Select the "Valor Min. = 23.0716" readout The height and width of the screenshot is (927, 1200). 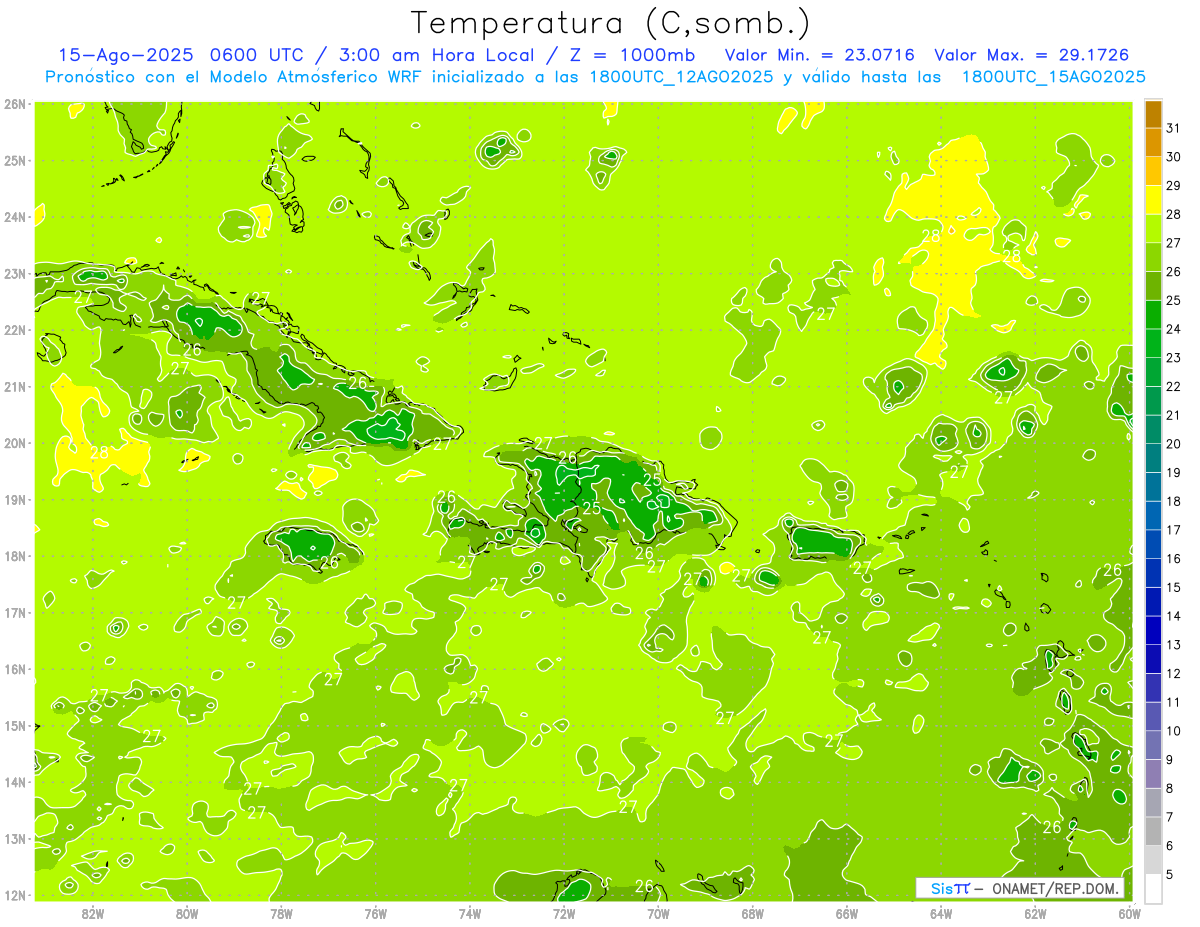pos(821,55)
